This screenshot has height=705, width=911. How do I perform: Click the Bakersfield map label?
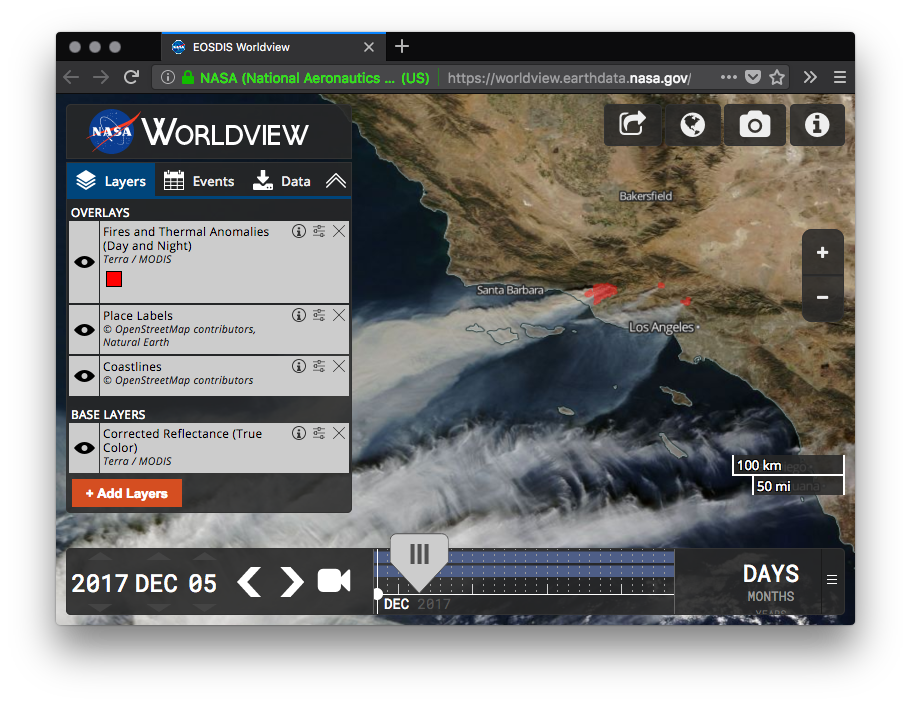pyautogui.click(x=645, y=196)
